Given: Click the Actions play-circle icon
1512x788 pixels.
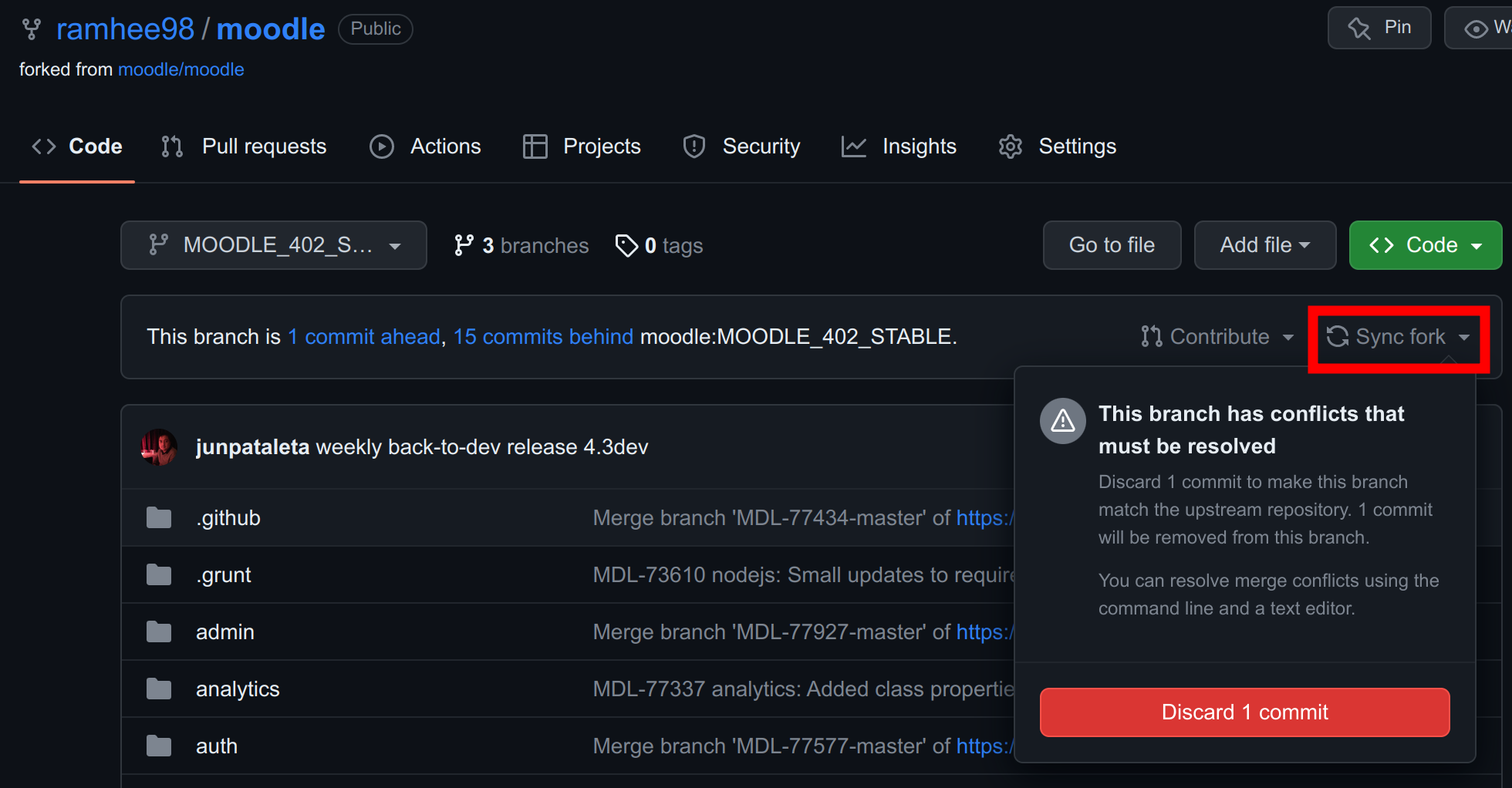Looking at the screenshot, I should tap(381, 146).
